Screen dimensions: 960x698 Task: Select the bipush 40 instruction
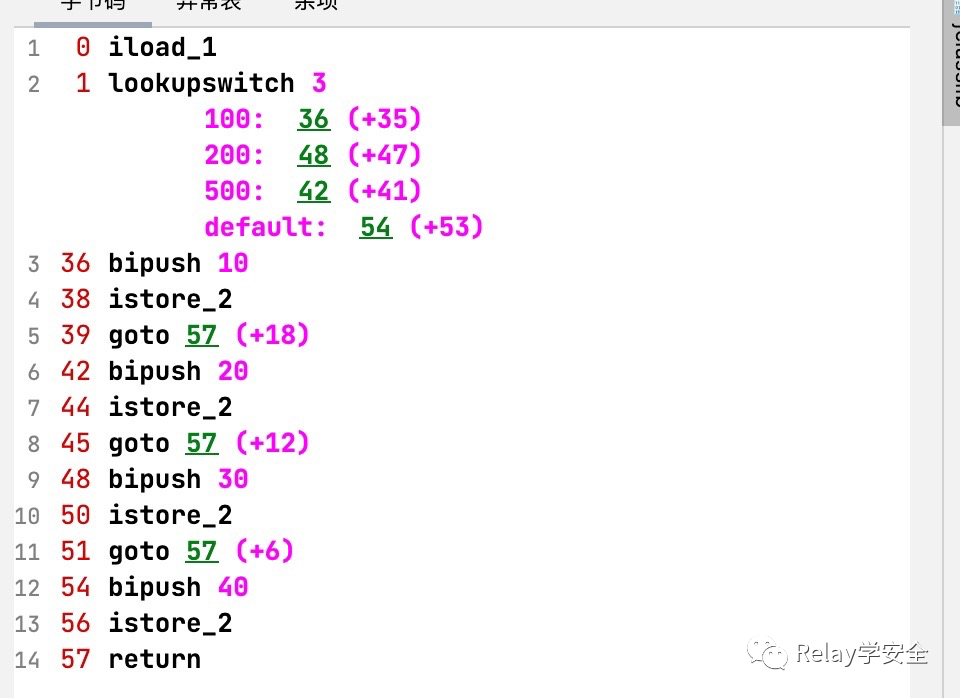[x=178, y=587]
